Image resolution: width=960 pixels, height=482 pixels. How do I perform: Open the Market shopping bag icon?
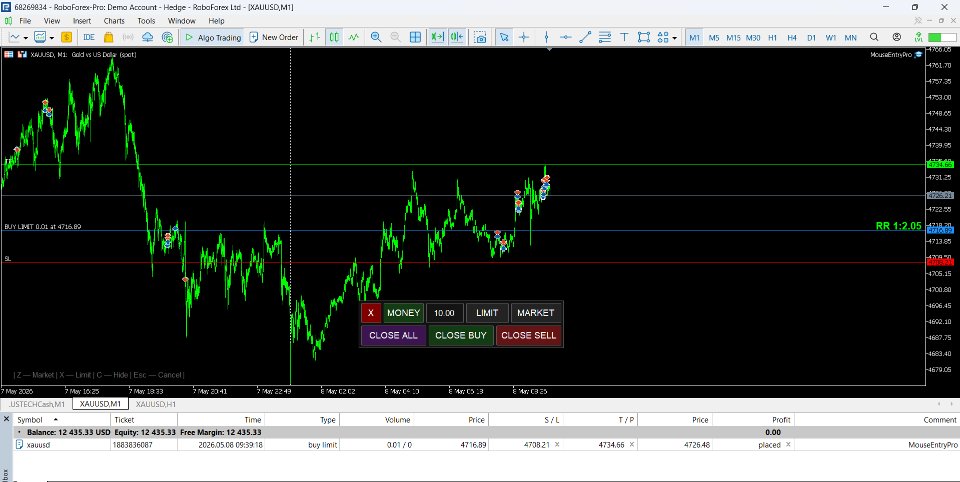(108, 37)
